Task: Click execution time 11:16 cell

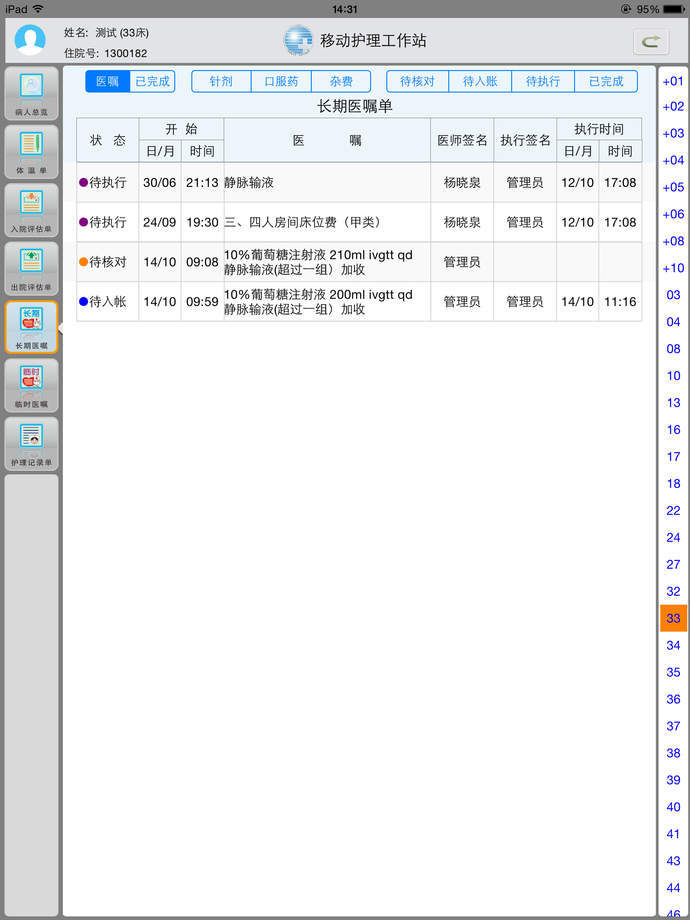Action: pos(620,302)
